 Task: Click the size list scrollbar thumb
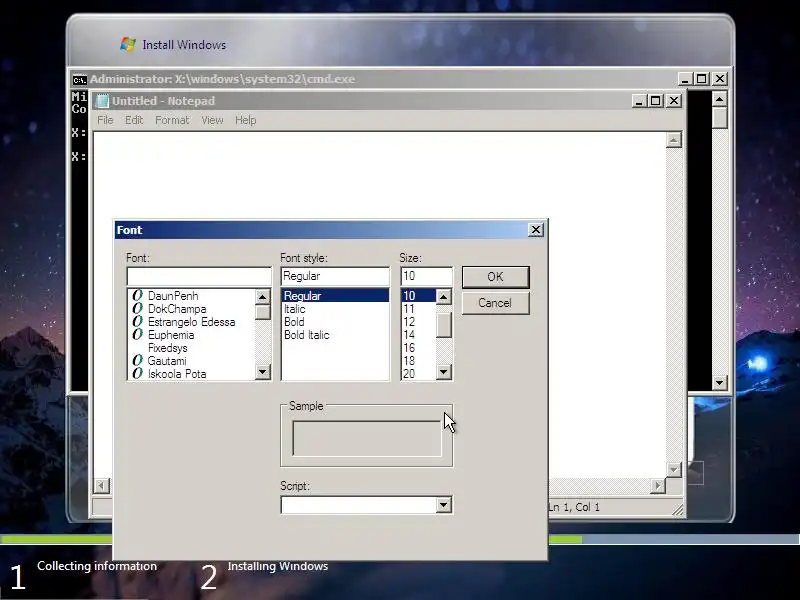coord(444,325)
